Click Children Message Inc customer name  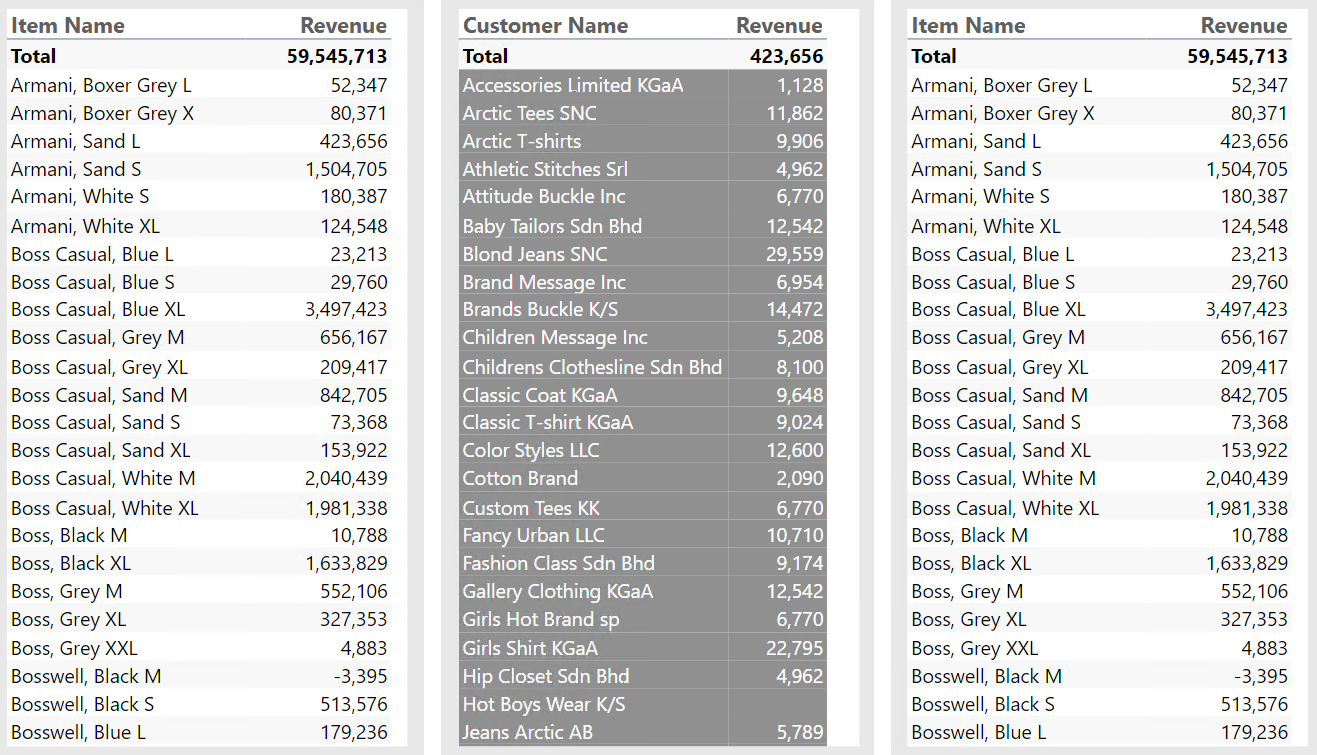[x=555, y=337]
